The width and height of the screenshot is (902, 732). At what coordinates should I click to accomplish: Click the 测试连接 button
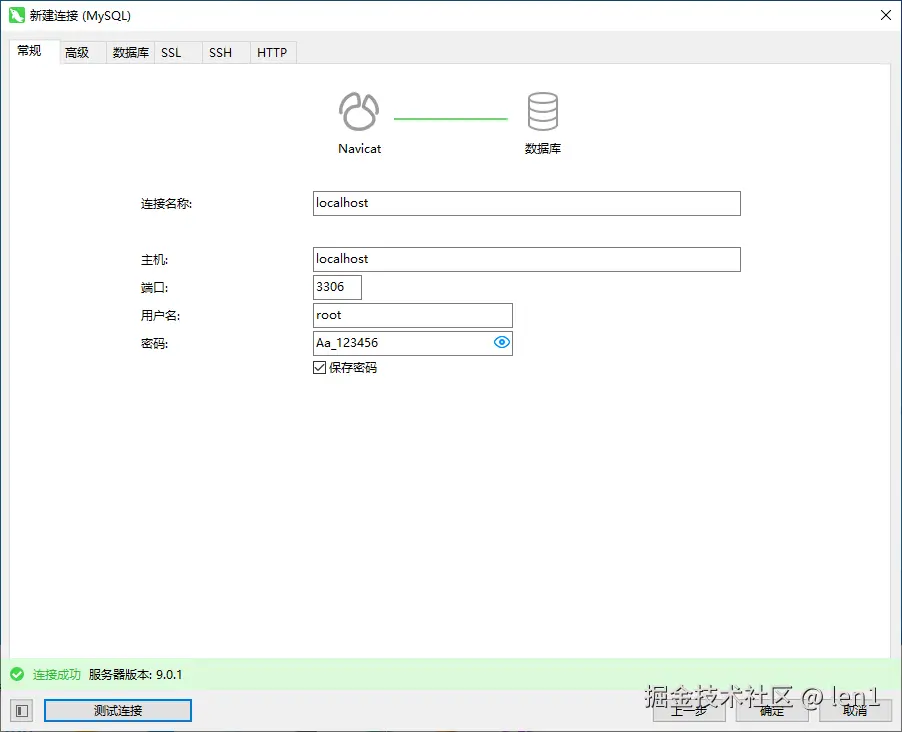click(x=118, y=711)
